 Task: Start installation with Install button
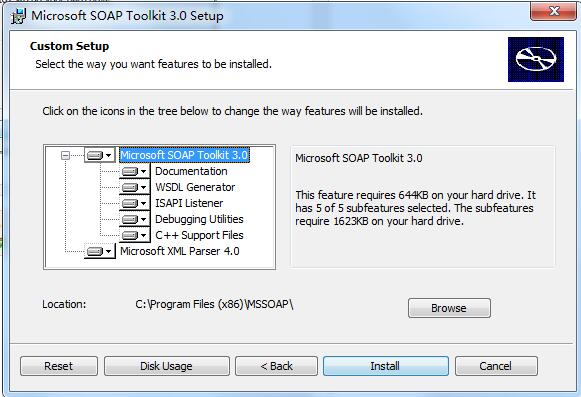386,366
